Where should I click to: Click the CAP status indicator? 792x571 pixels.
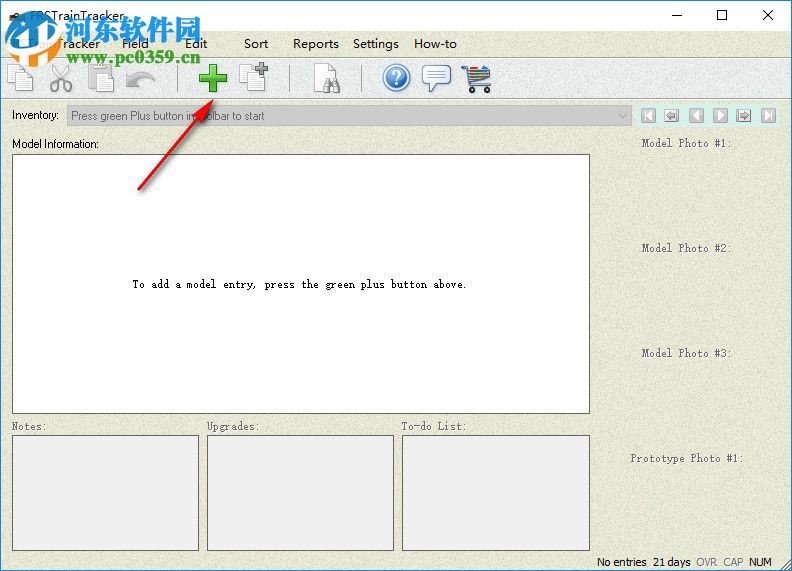tap(733, 562)
